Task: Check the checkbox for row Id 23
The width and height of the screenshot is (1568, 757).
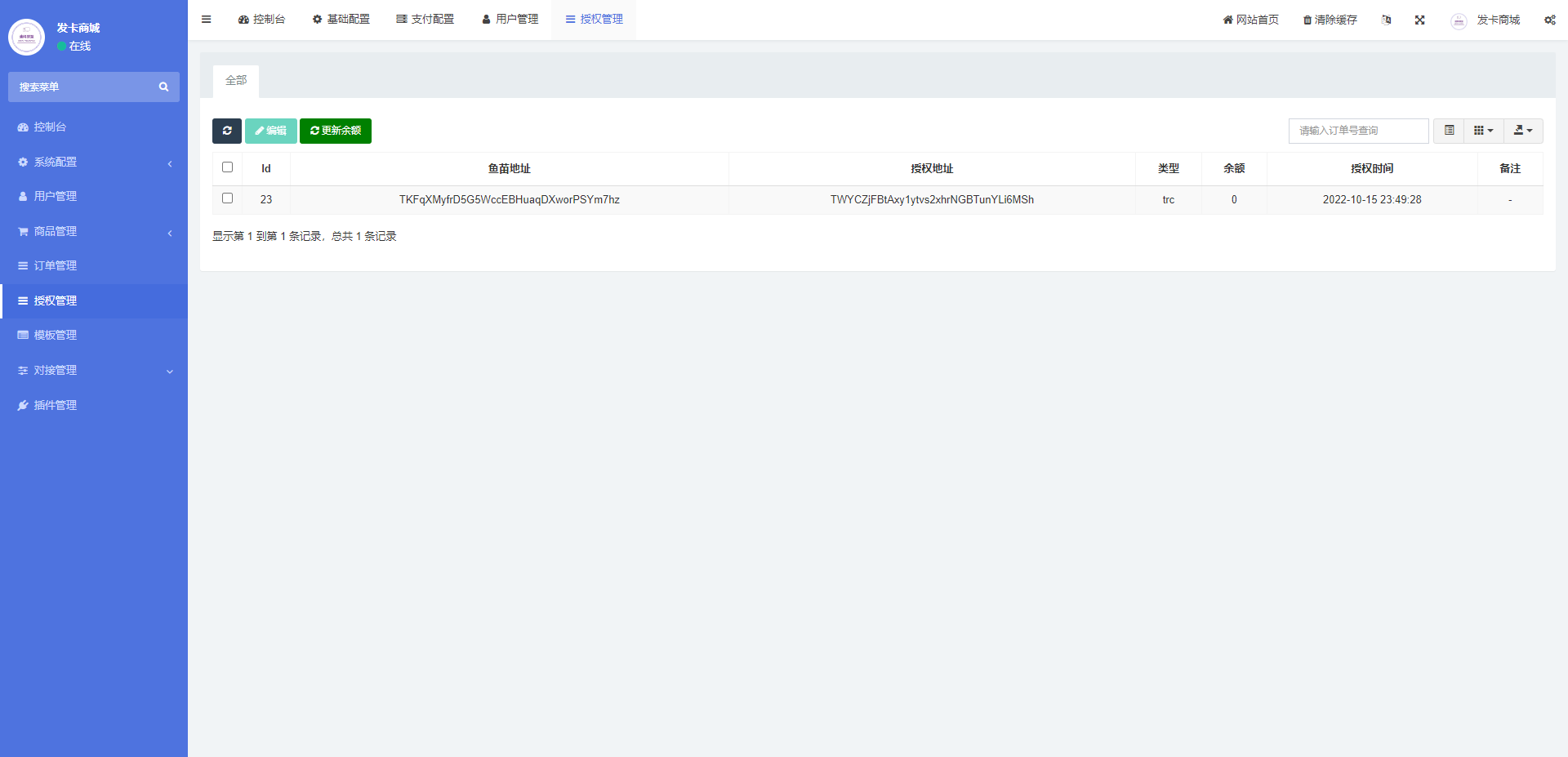Action: tap(228, 198)
